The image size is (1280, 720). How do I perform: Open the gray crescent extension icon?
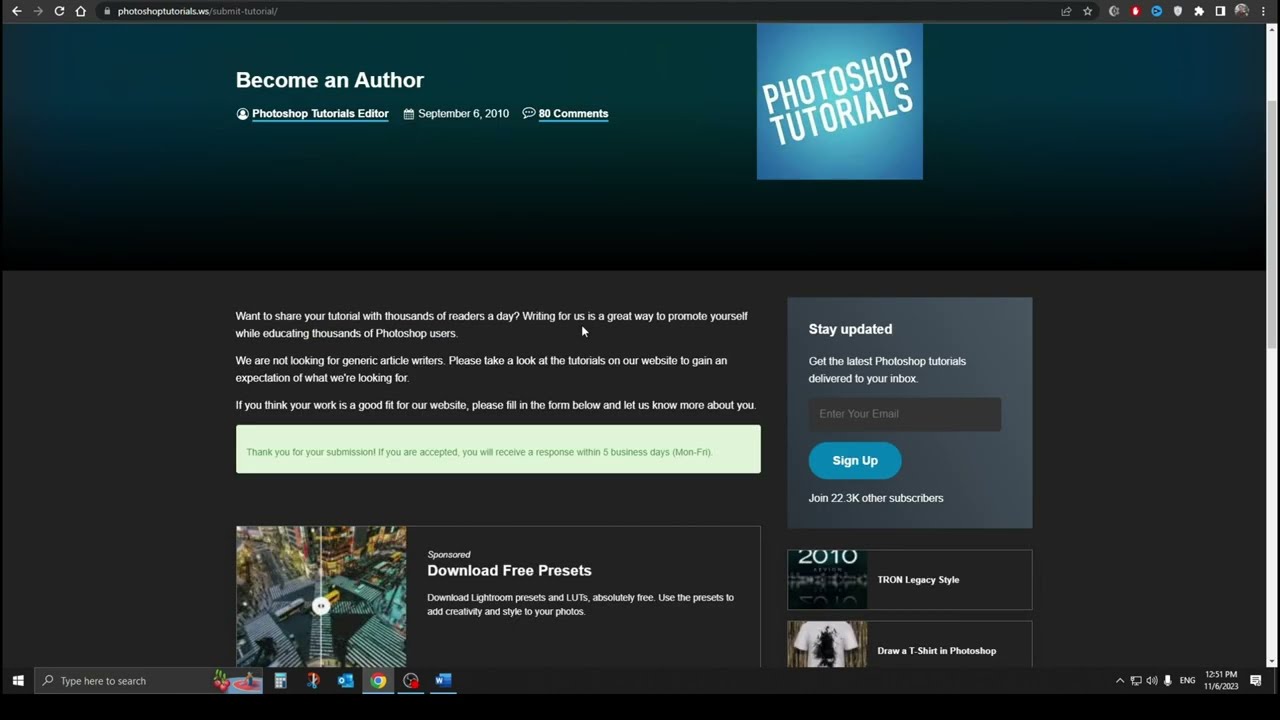[1114, 11]
